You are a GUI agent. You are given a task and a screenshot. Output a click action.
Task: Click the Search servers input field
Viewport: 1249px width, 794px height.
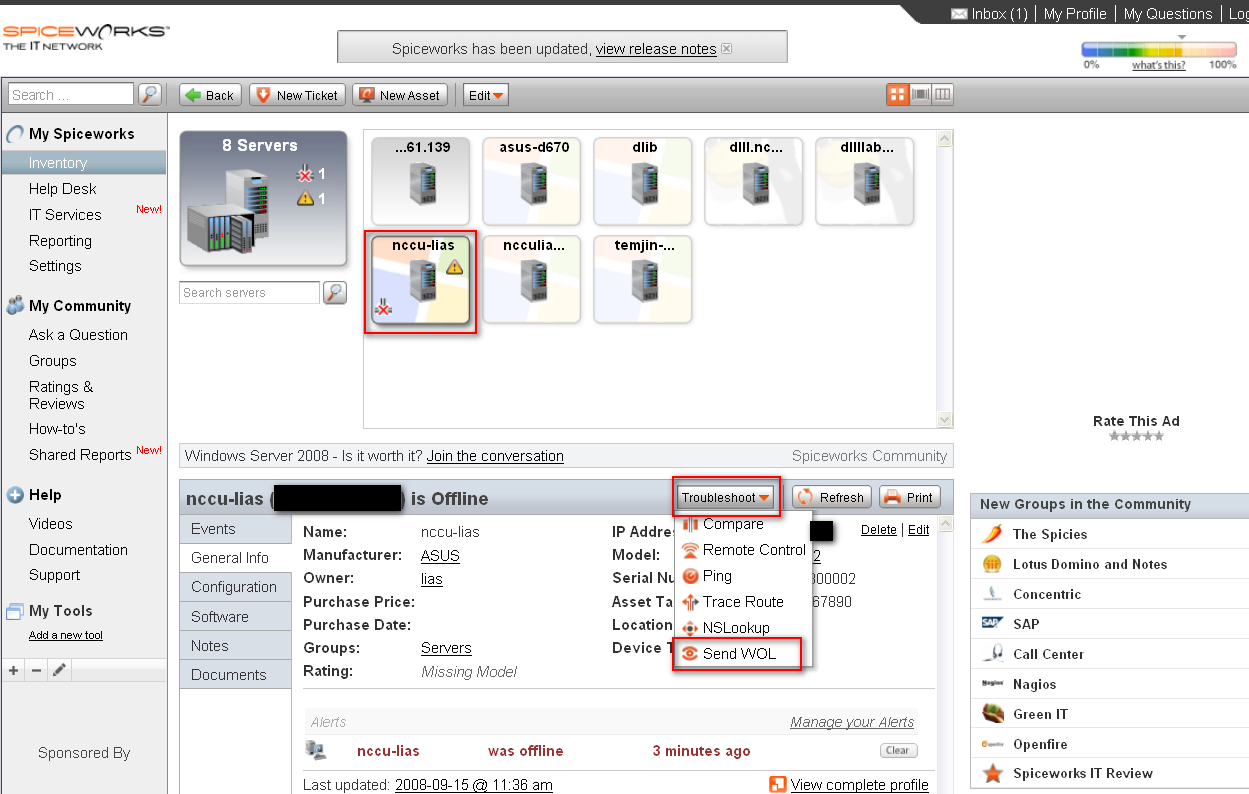tap(250, 293)
